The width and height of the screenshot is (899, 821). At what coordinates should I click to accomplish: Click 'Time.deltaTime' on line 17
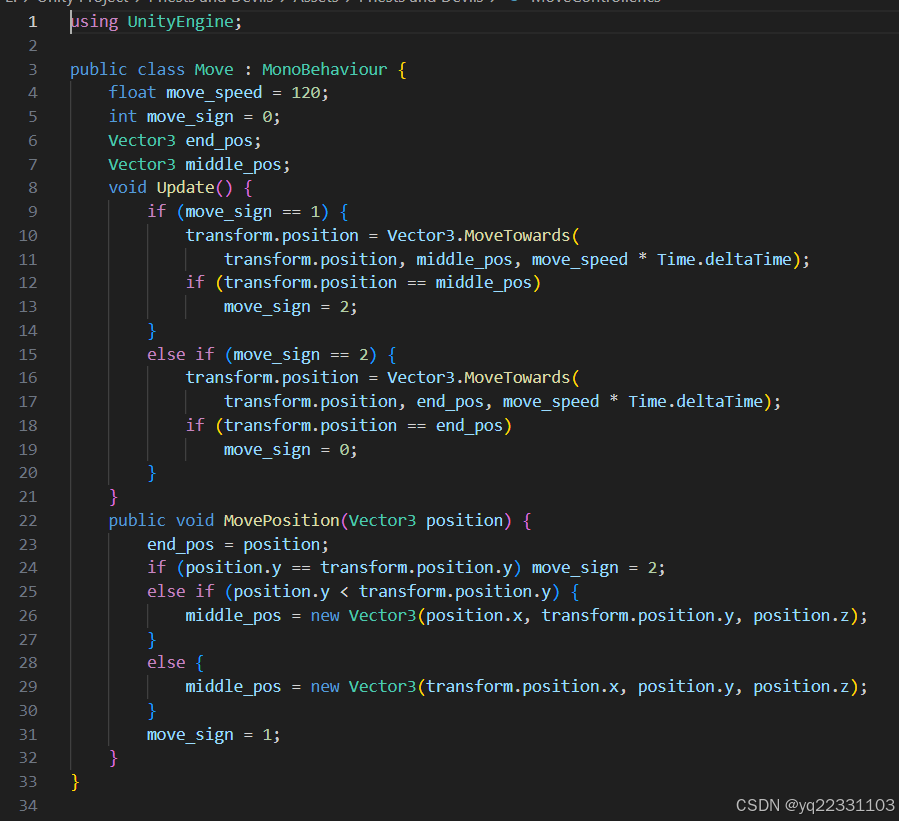click(x=695, y=401)
